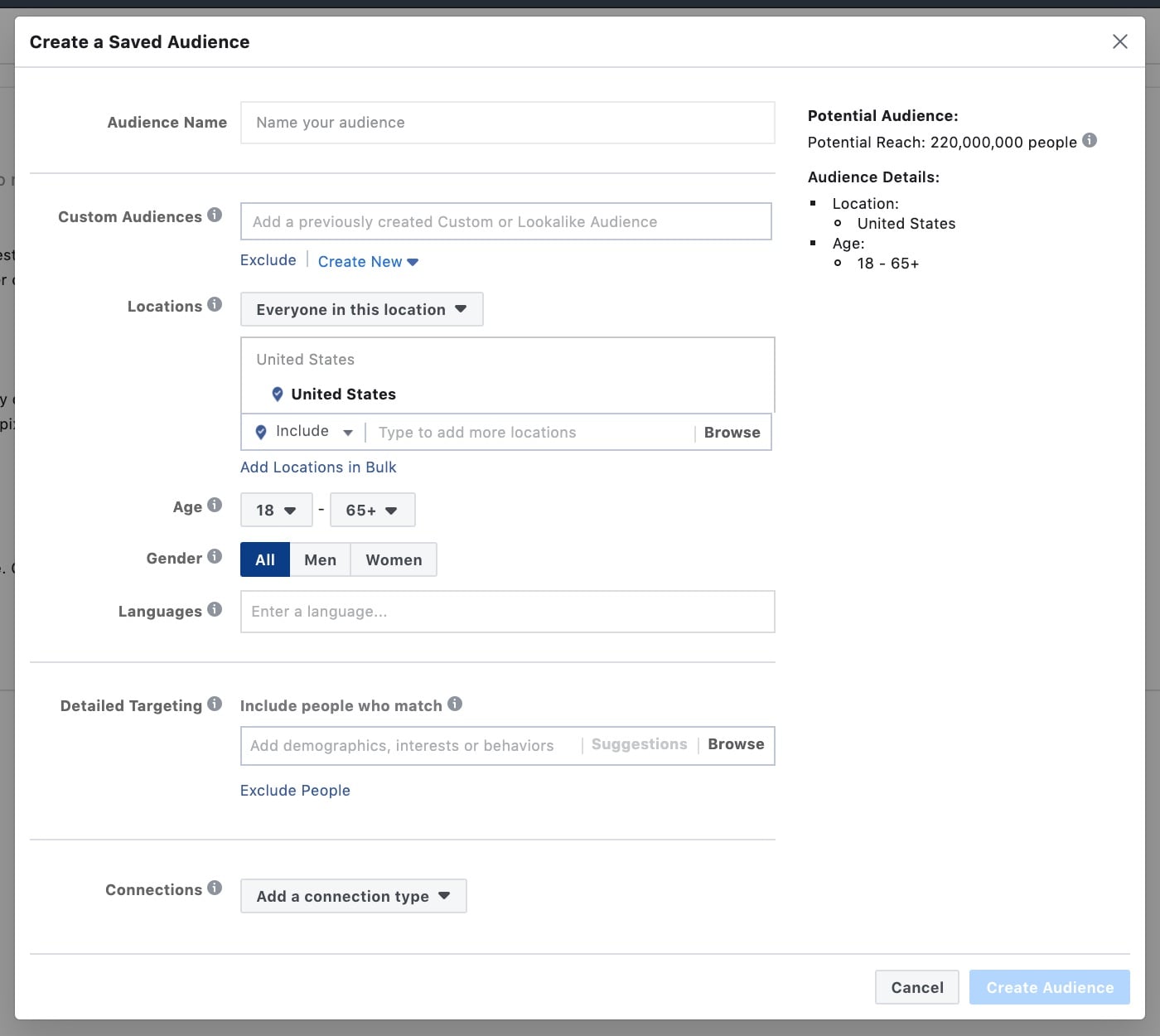Click the Add Locations in Bulk link
This screenshot has width=1160, height=1036.
click(x=318, y=467)
